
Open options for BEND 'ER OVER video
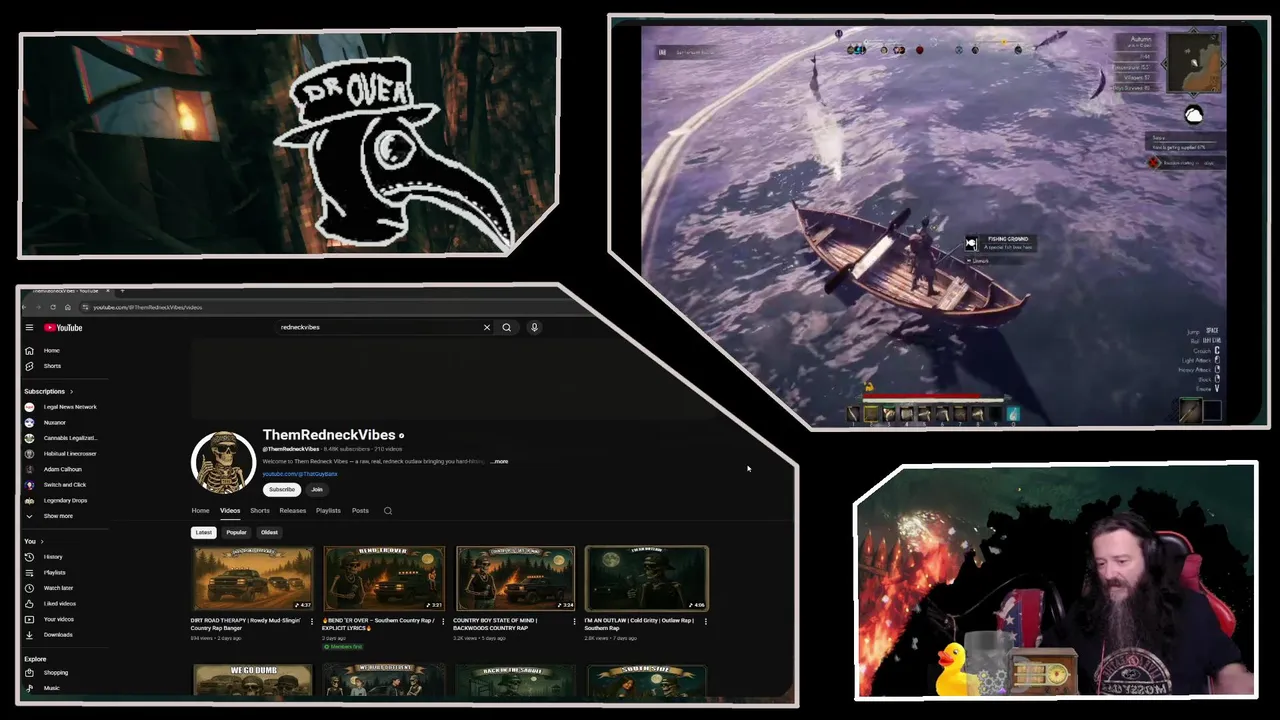click(443, 621)
